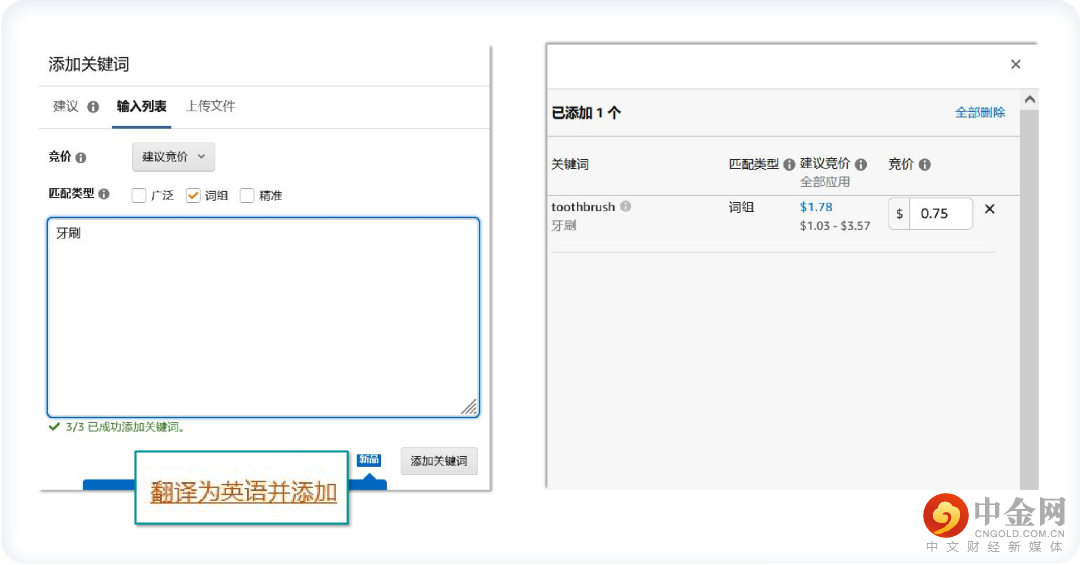Screen dimensions: 1080x565
Task: Click info icon next to toothbrush keyword
Action: (625, 207)
